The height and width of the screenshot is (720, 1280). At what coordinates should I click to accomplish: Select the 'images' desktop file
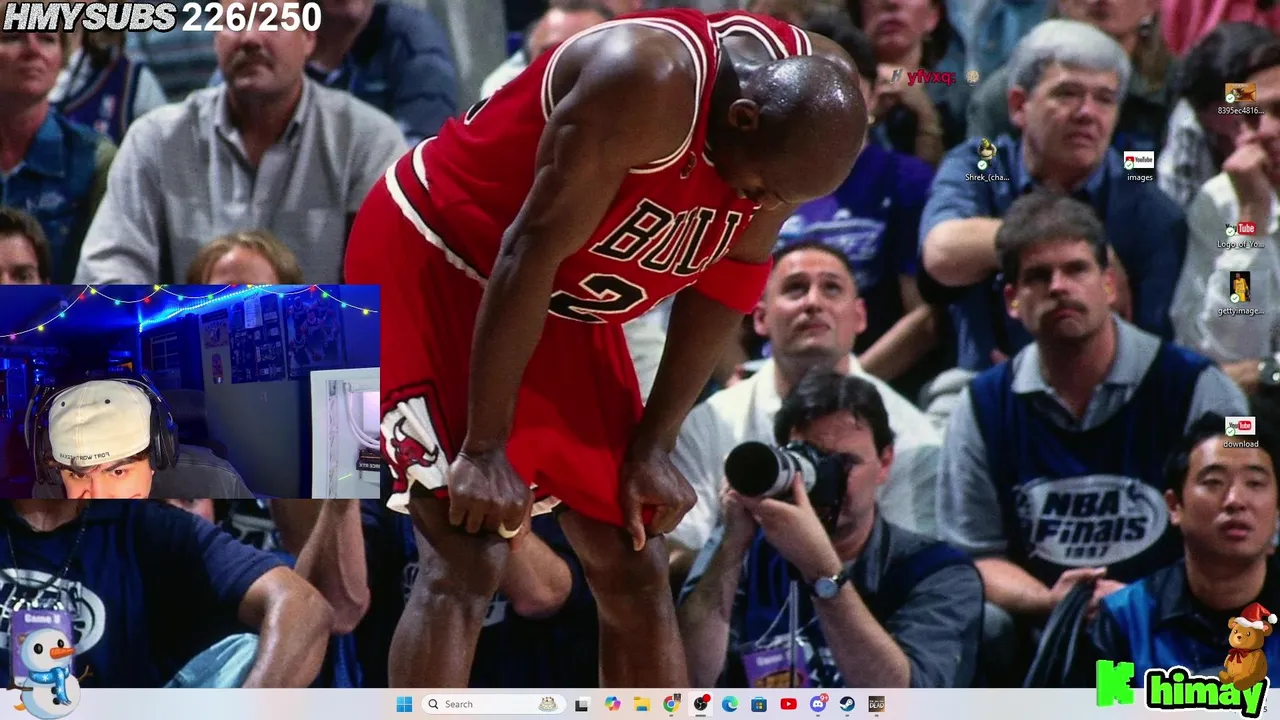[1139, 166]
